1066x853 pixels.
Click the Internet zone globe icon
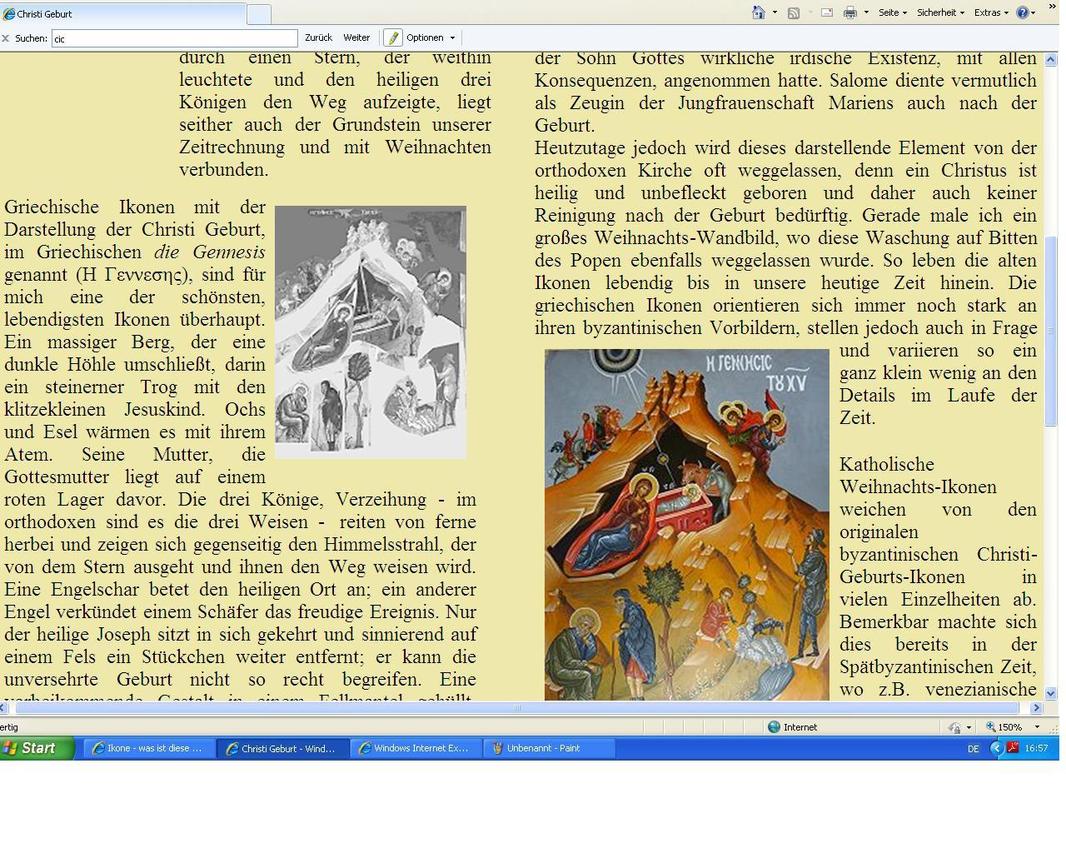pos(774,727)
